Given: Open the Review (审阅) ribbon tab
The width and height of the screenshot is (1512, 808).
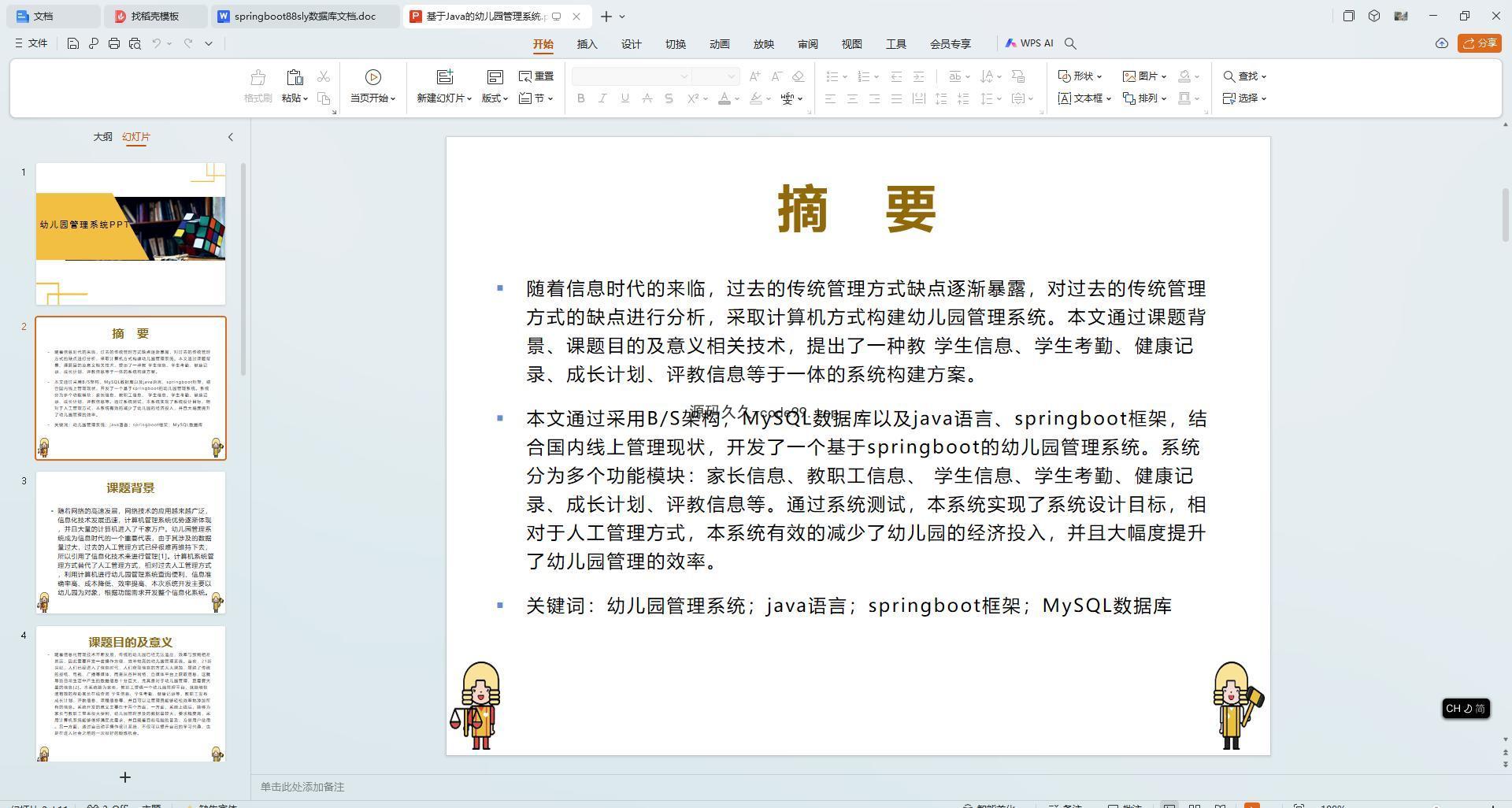Looking at the screenshot, I should pyautogui.click(x=807, y=44).
